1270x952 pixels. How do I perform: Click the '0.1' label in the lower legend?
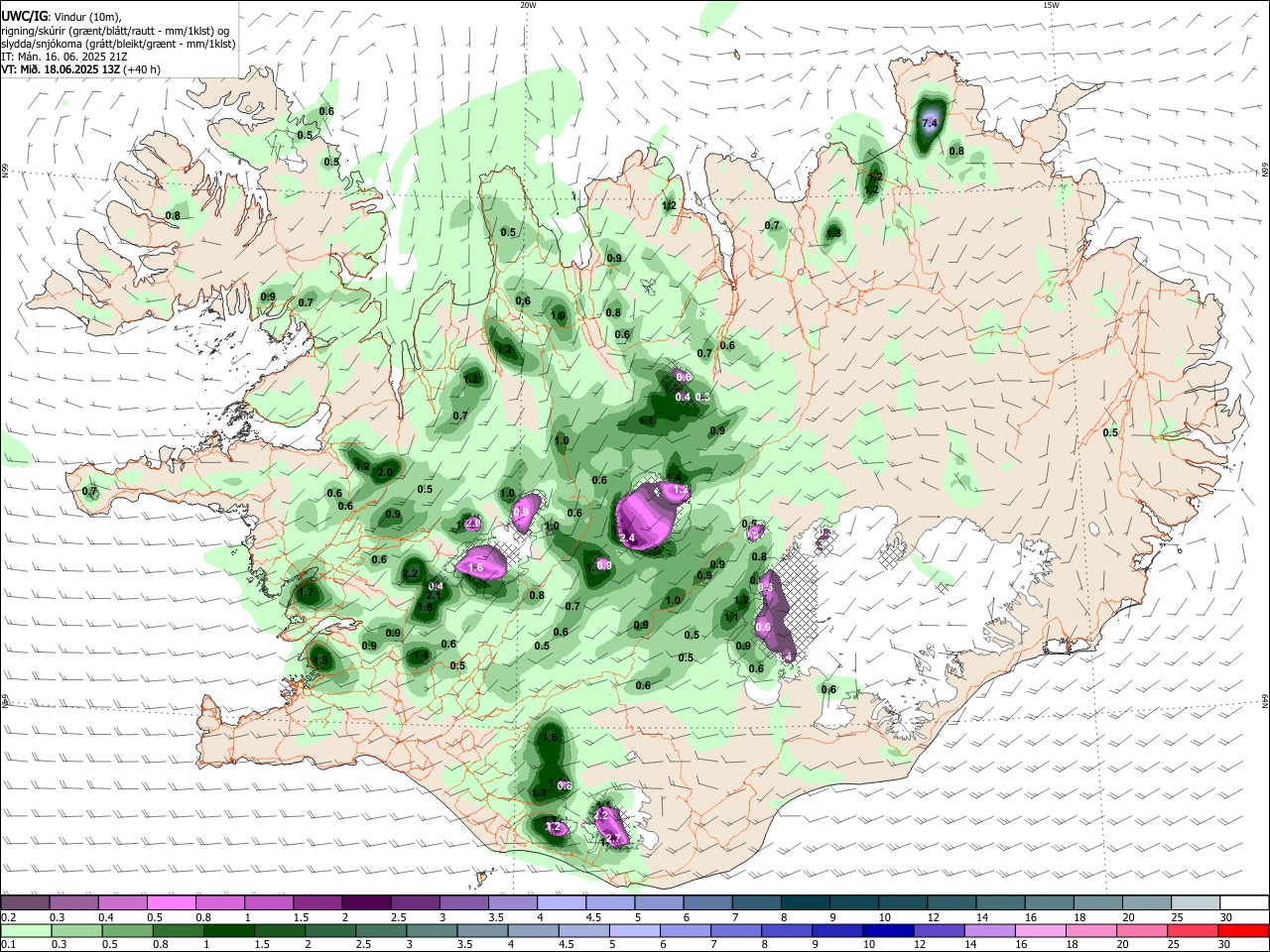tap(8, 945)
